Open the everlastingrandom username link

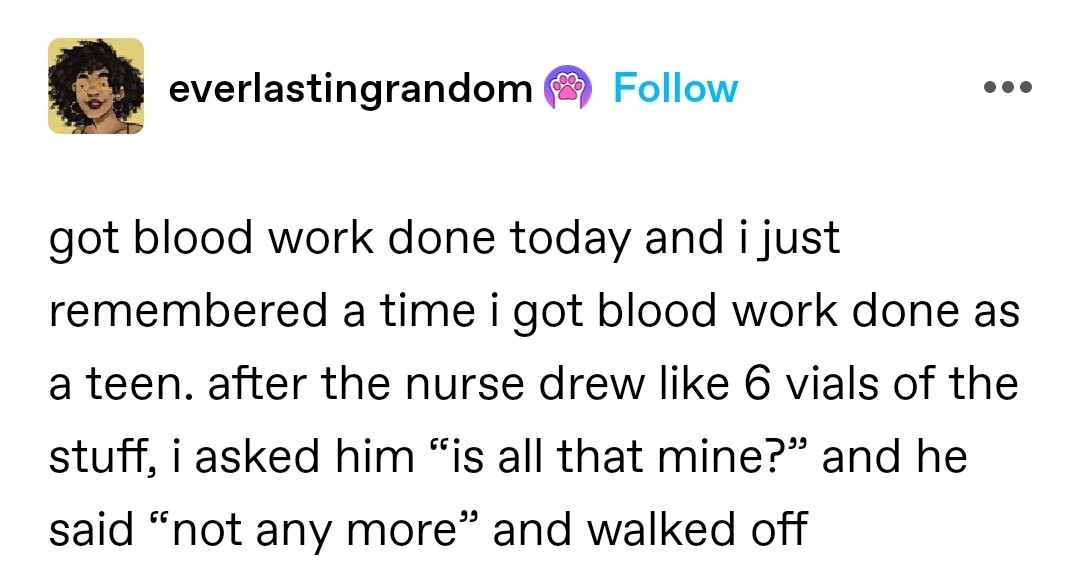pyautogui.click(x=350, y=89)
